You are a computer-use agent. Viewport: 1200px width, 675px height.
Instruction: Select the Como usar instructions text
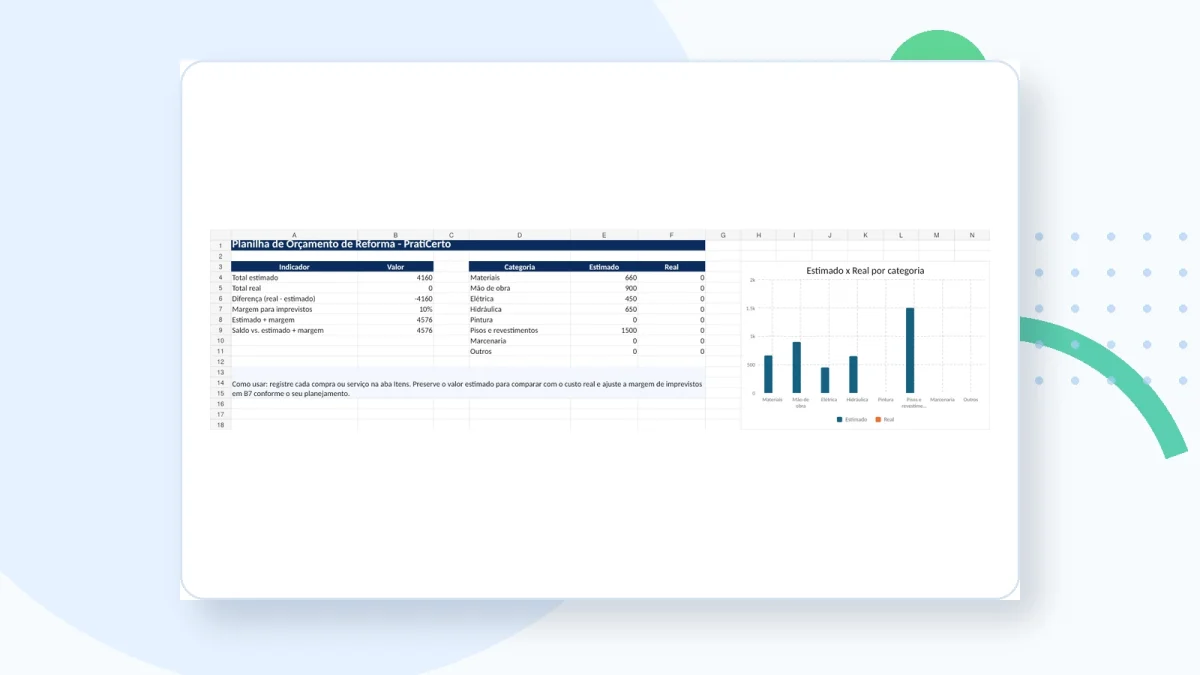click(x=467, y=388)
